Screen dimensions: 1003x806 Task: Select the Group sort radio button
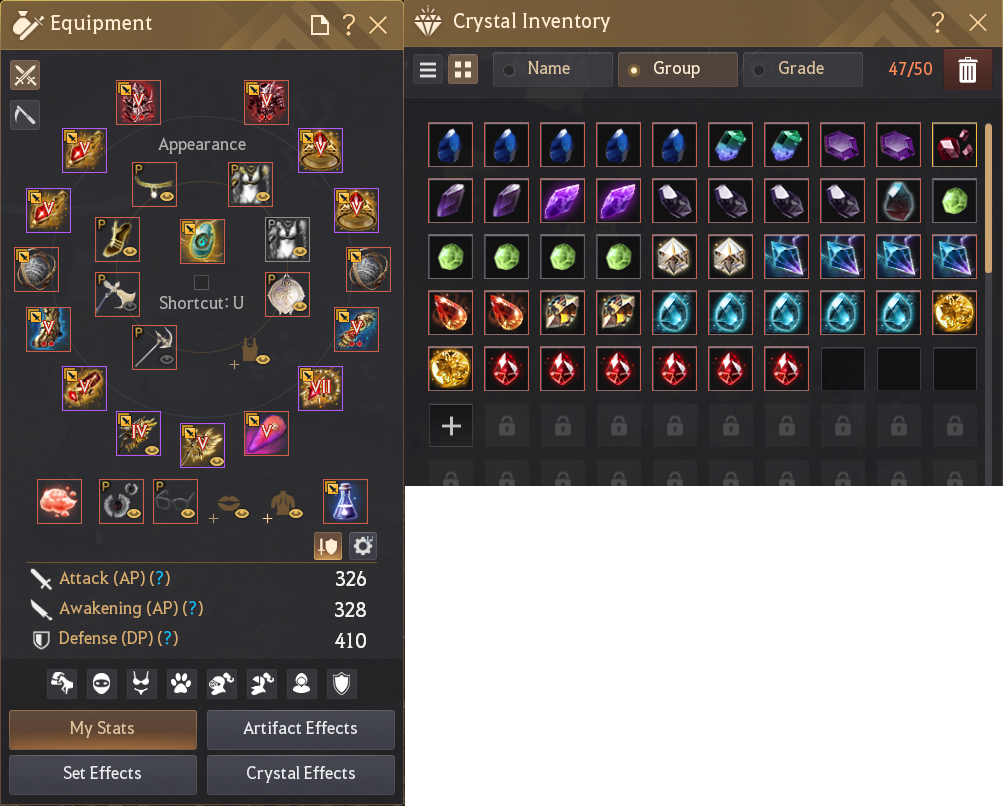(x=634, y=70)
